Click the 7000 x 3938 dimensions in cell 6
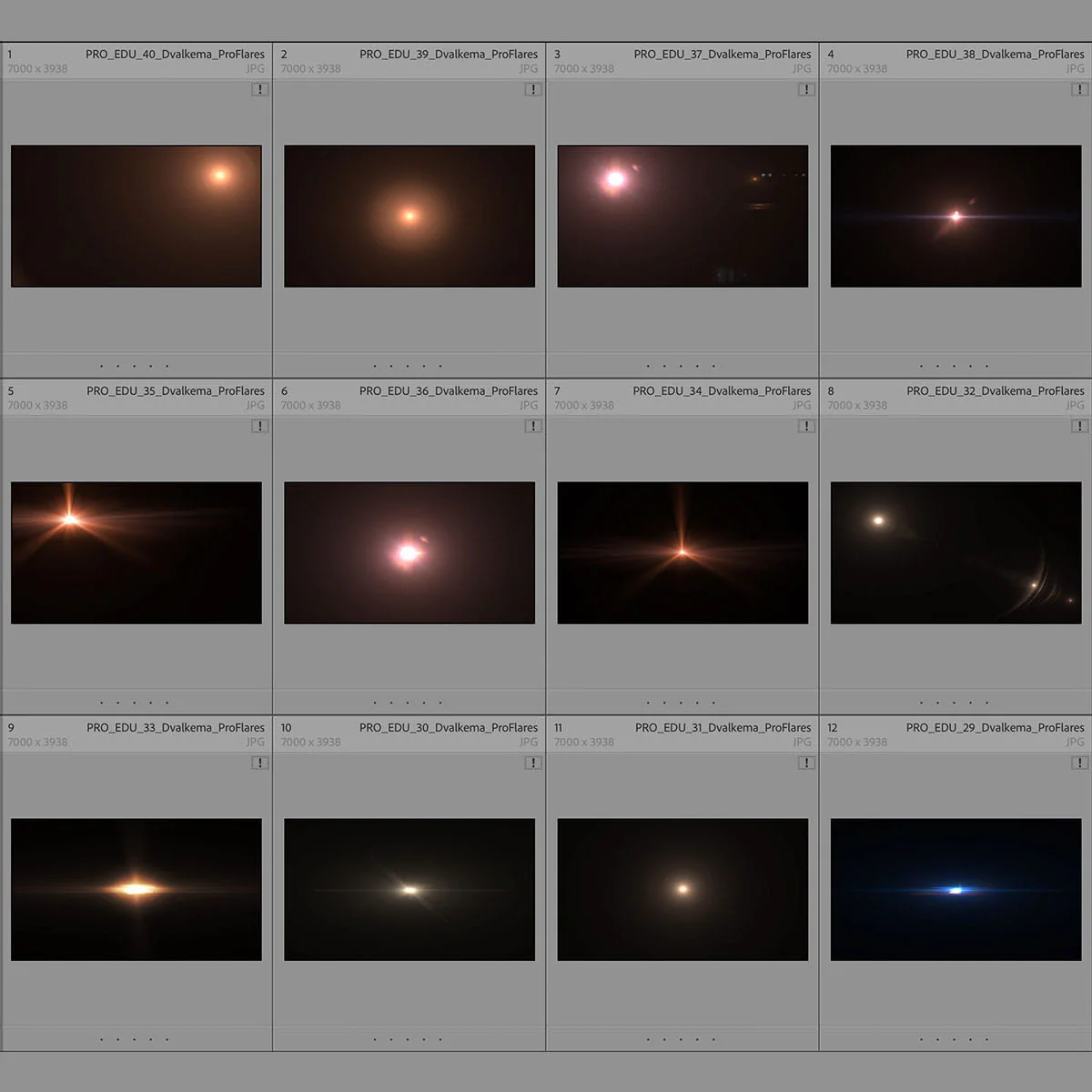 pos(310,406)
